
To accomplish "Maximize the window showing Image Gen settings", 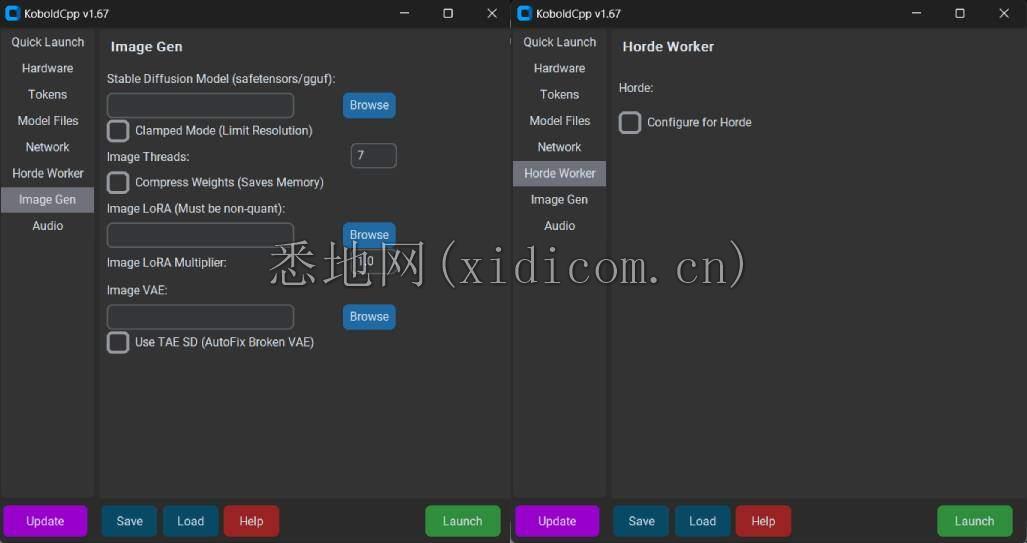I will tap(448, 14).
